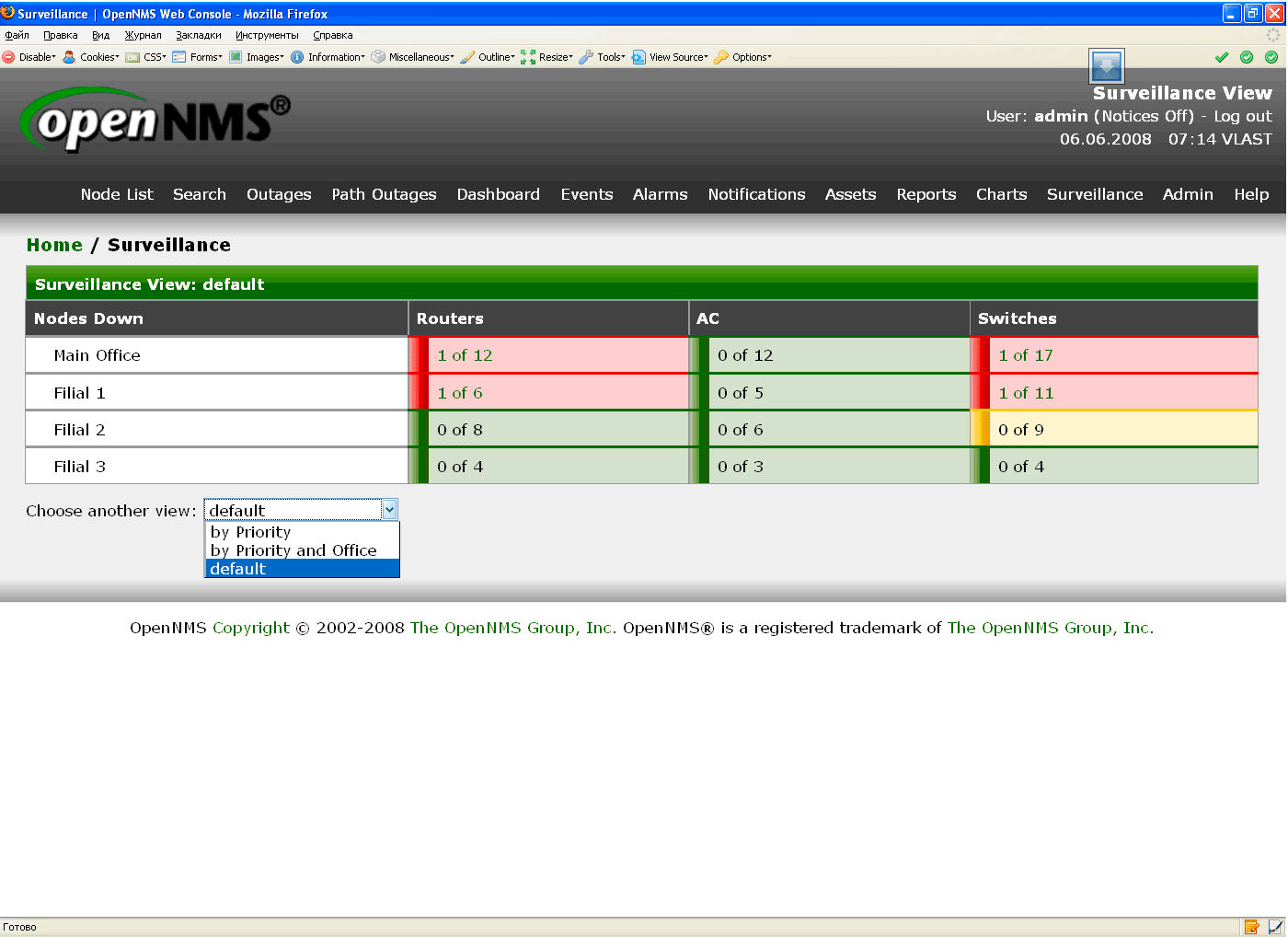Open the Resize toolbar menu

[547, 57]
